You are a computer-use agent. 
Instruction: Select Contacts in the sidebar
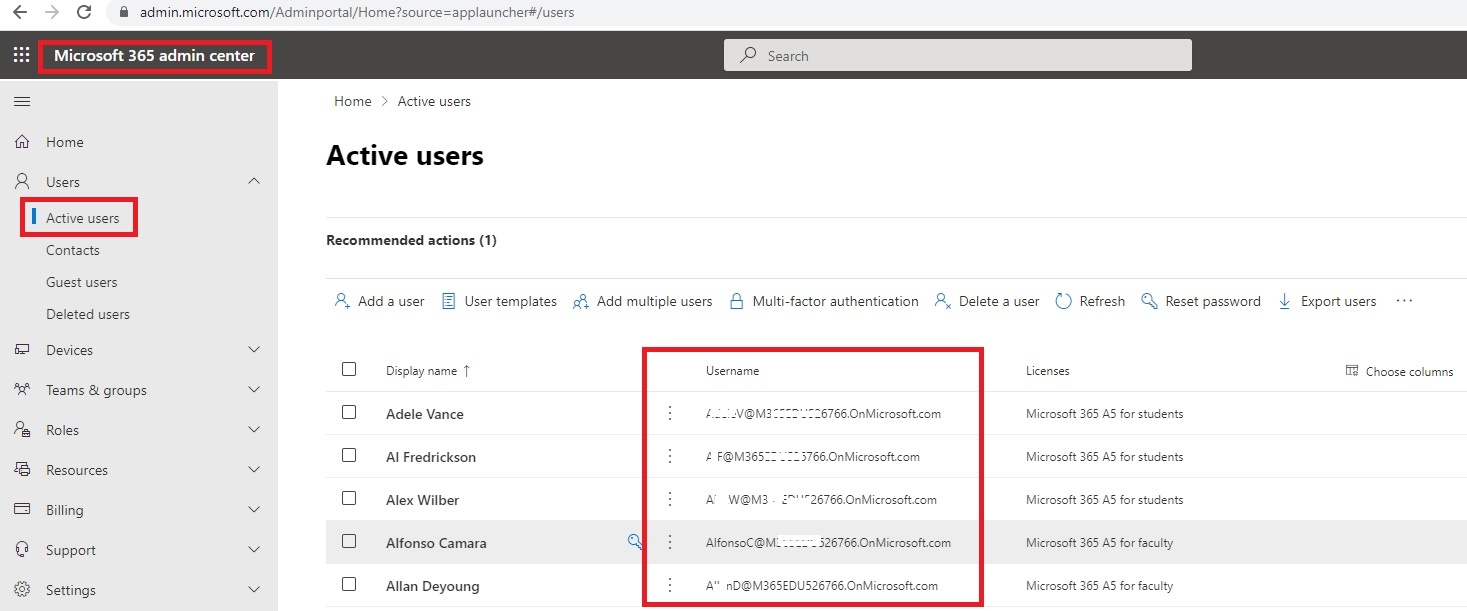[x=72, y=250]
